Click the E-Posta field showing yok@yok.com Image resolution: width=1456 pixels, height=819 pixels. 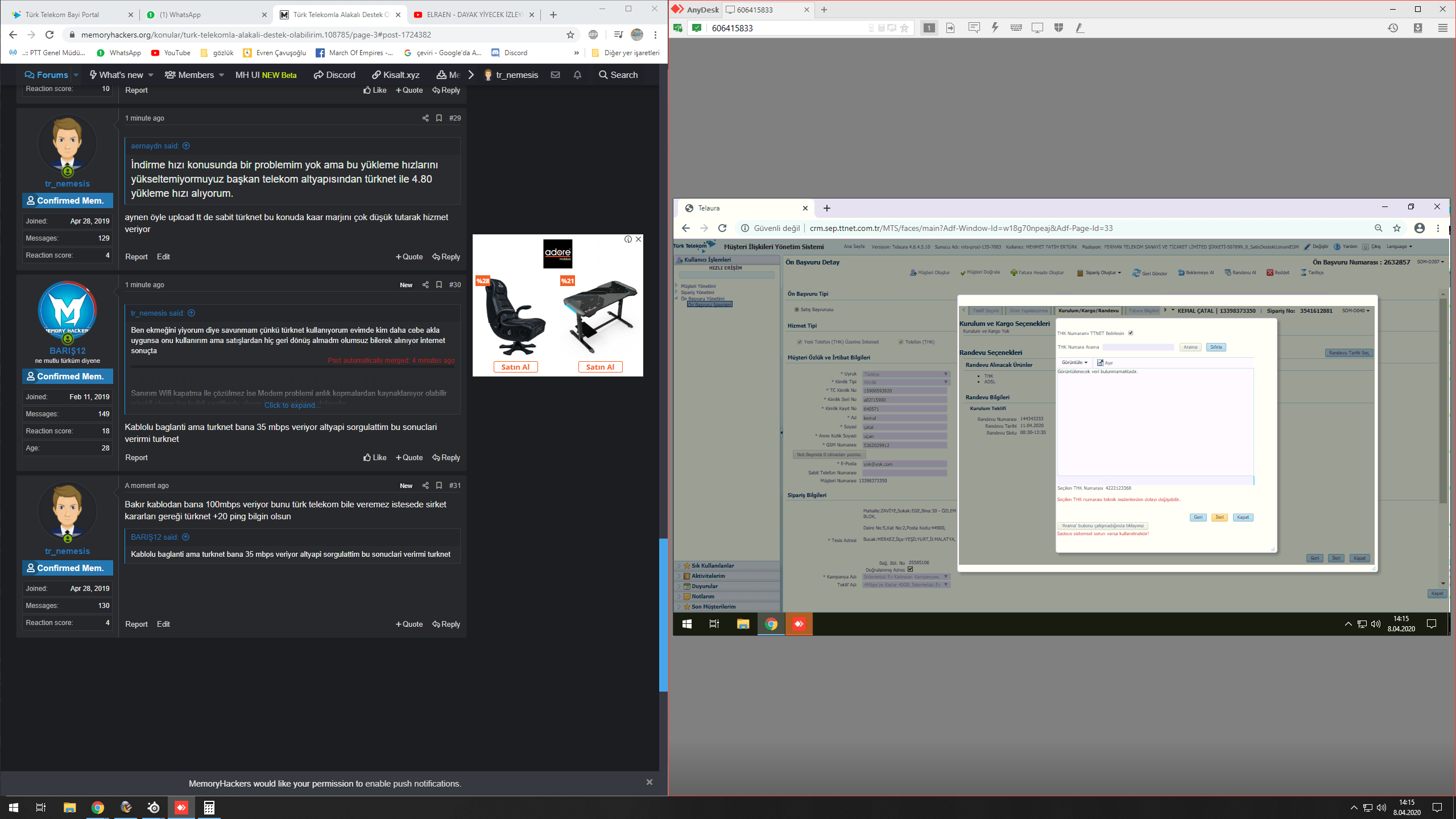tap(904, 464)
